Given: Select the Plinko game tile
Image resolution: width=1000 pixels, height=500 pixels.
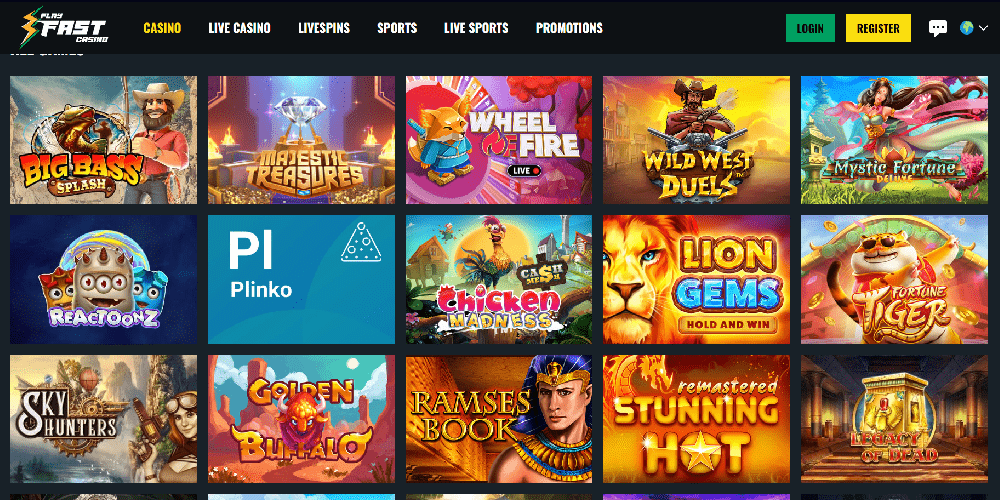Looking at the screenshot, I should pos(301,279).
